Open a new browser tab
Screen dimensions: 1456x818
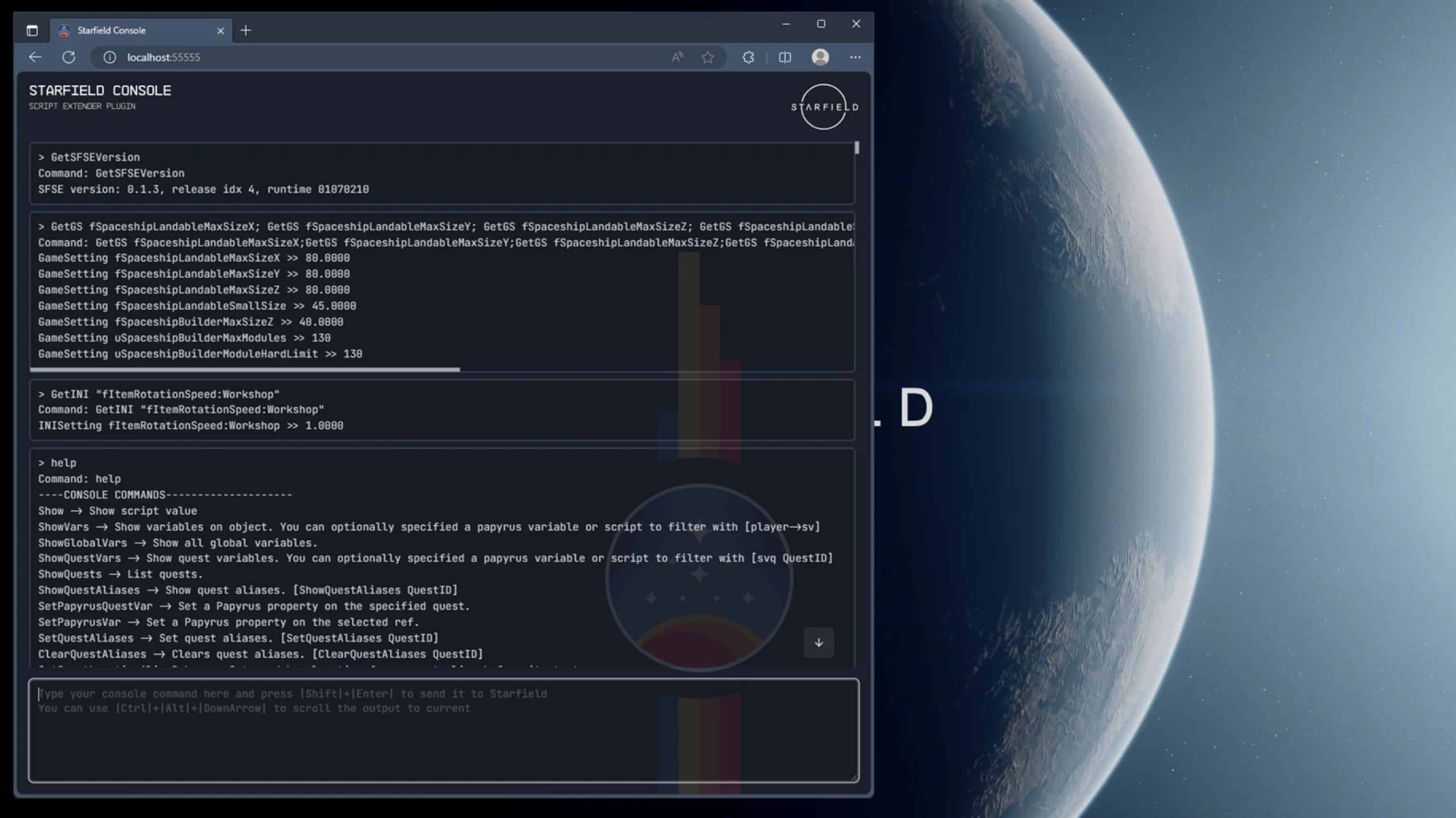coord(246,31)
